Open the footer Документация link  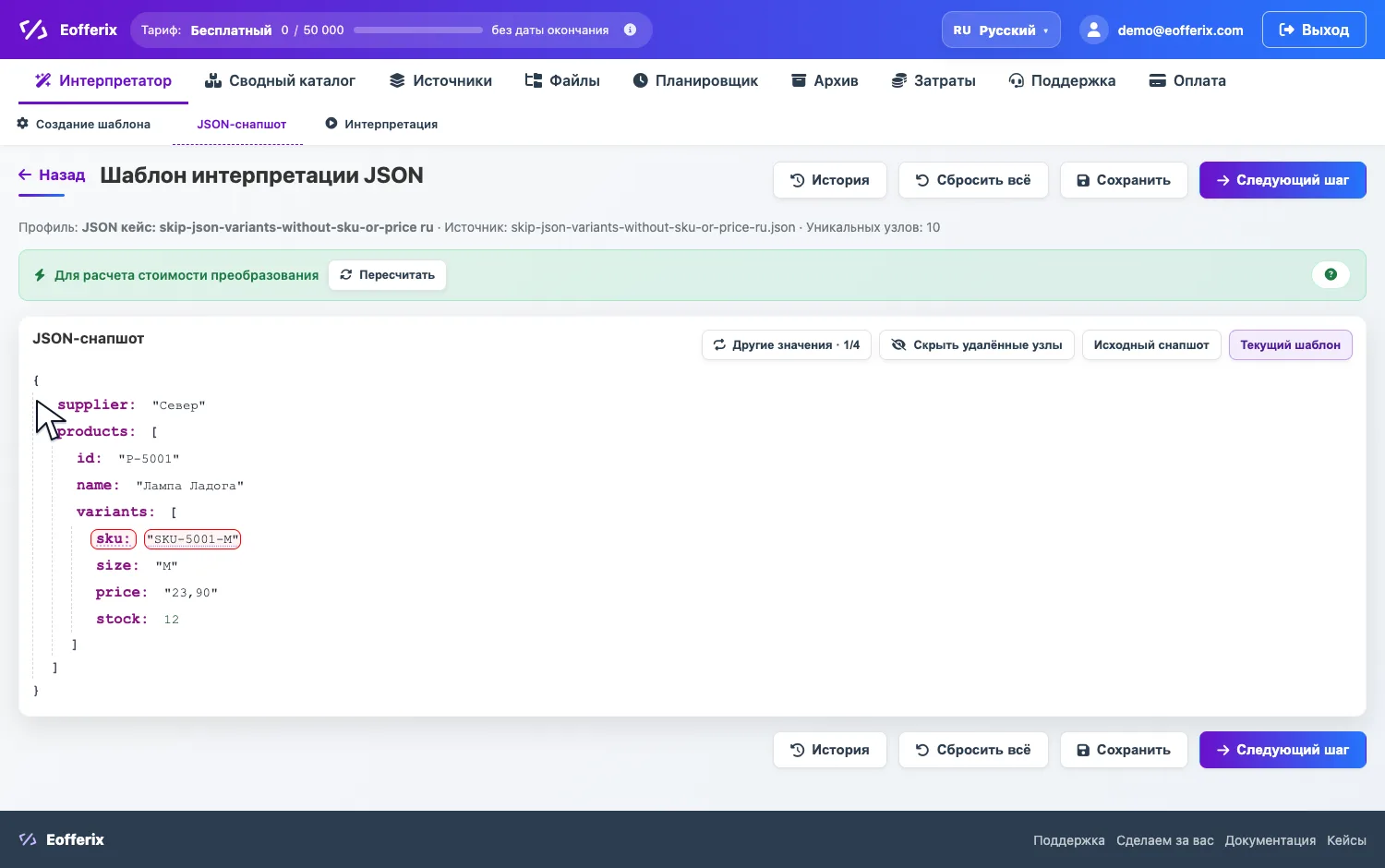point(1270,840)
